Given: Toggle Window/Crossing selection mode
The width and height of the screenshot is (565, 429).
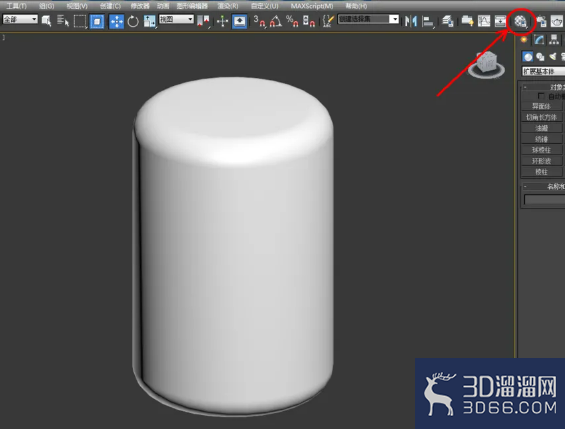Looking at the screenshot, I should [97, 21].
